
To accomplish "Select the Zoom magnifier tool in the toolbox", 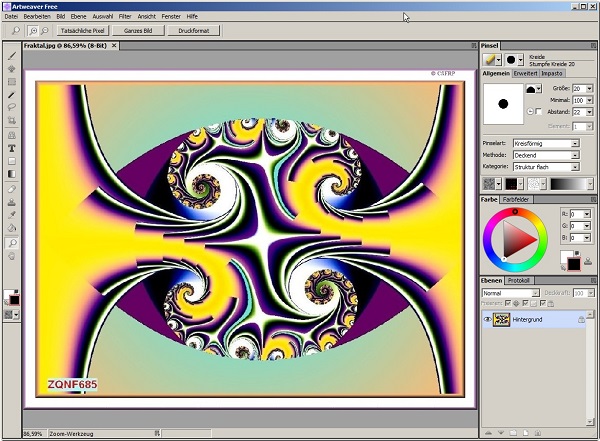I will point(11,242).
